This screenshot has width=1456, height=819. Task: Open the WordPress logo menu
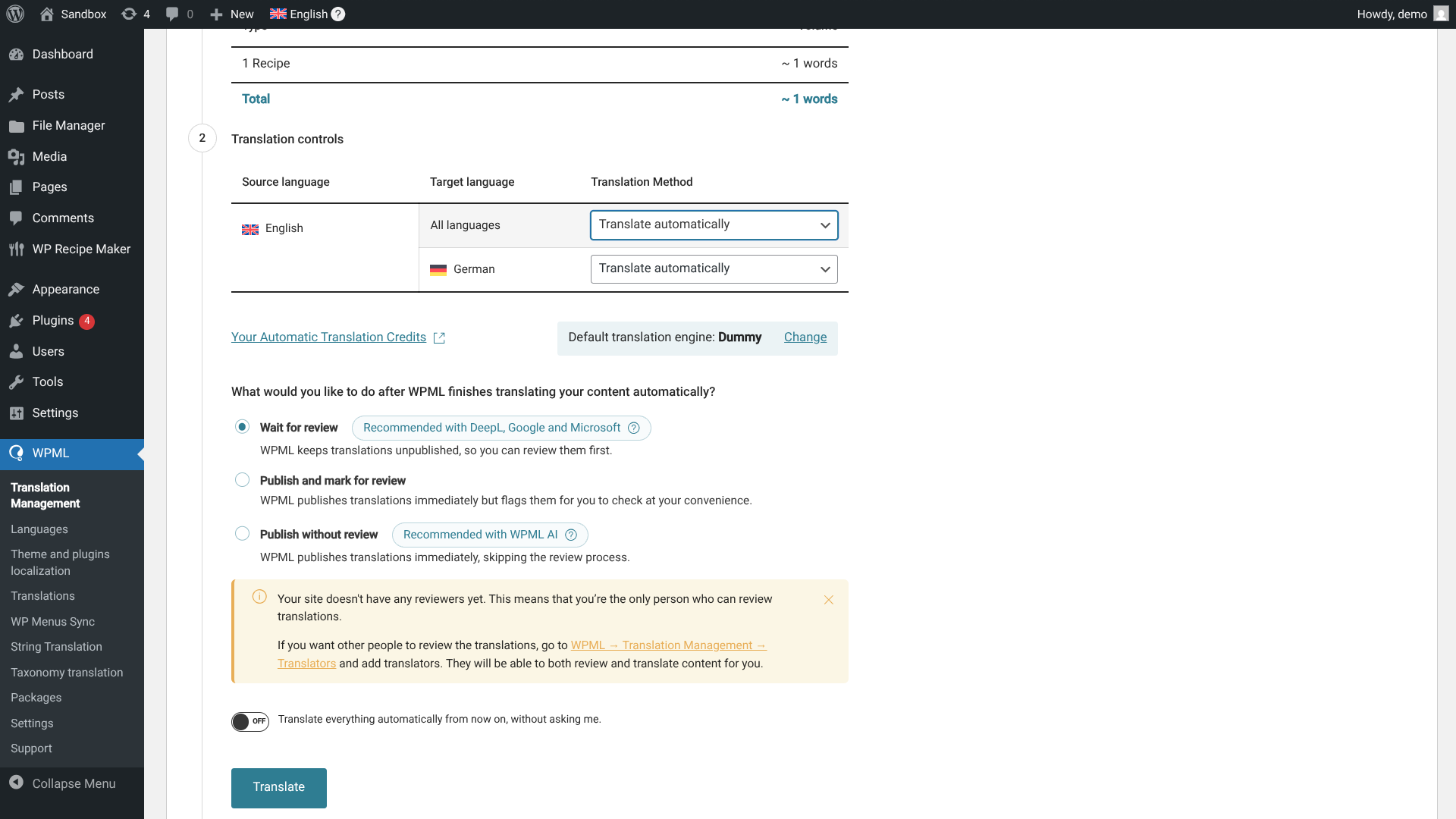15,14
